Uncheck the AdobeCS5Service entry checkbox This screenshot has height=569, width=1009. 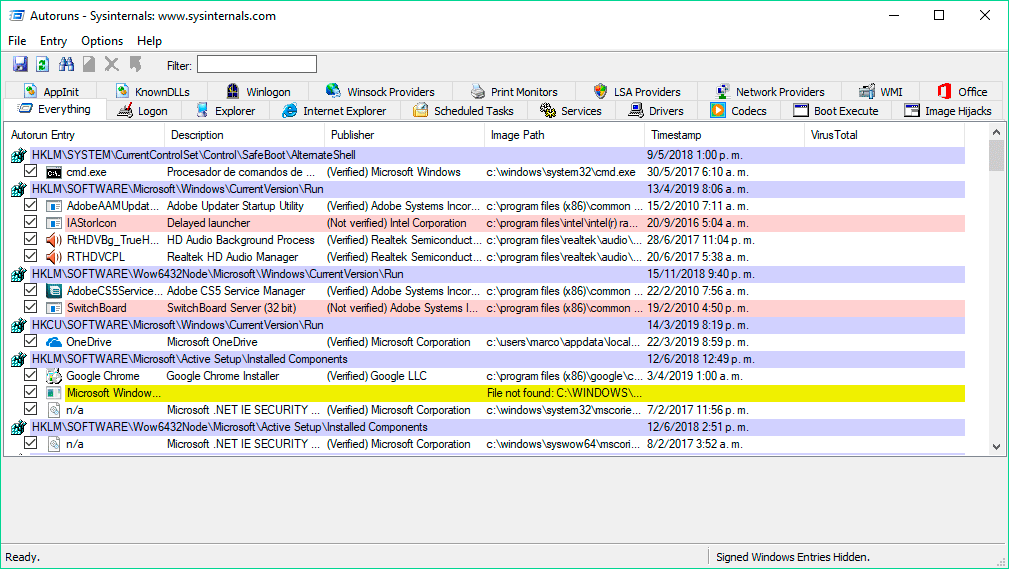(30, 290)
